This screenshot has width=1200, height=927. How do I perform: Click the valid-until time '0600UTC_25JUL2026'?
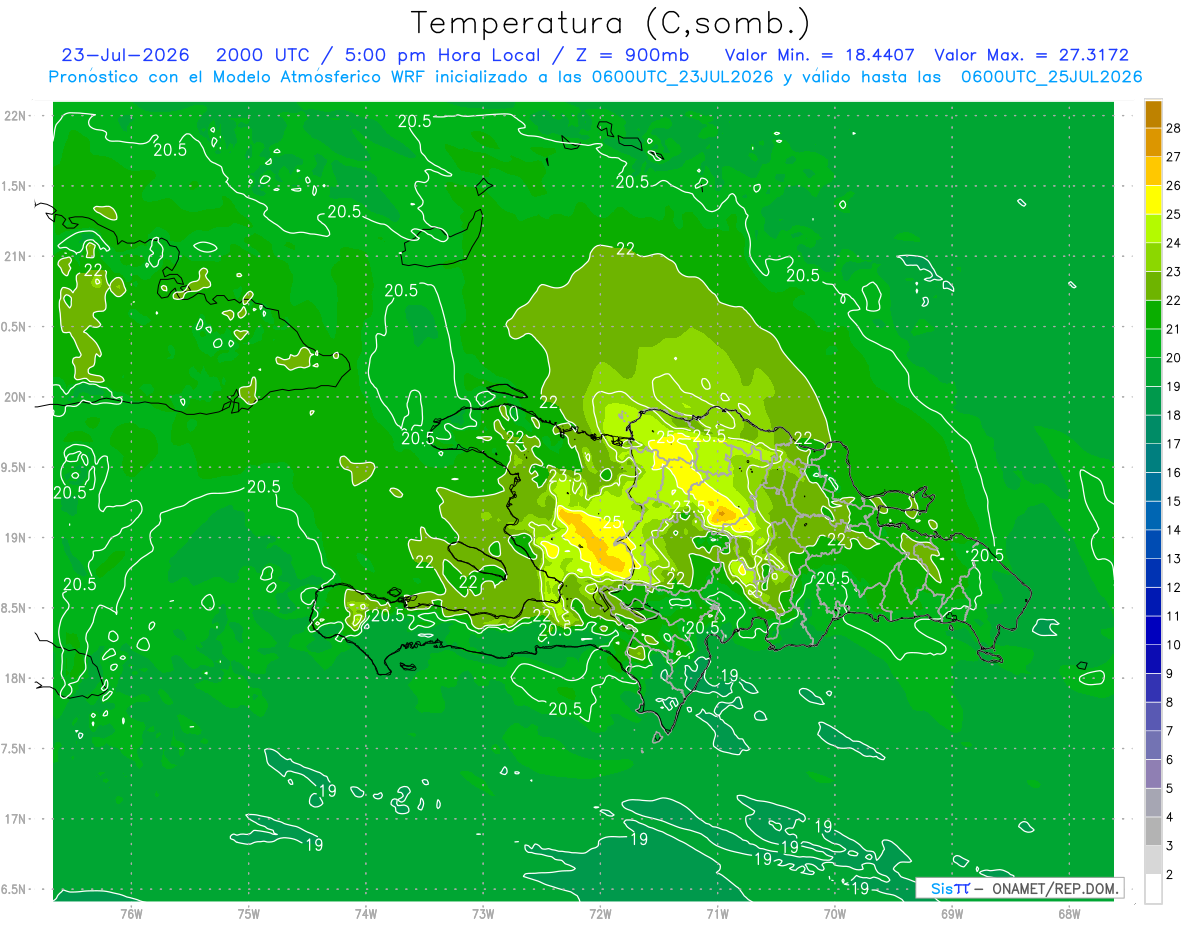coord(1051,77)
